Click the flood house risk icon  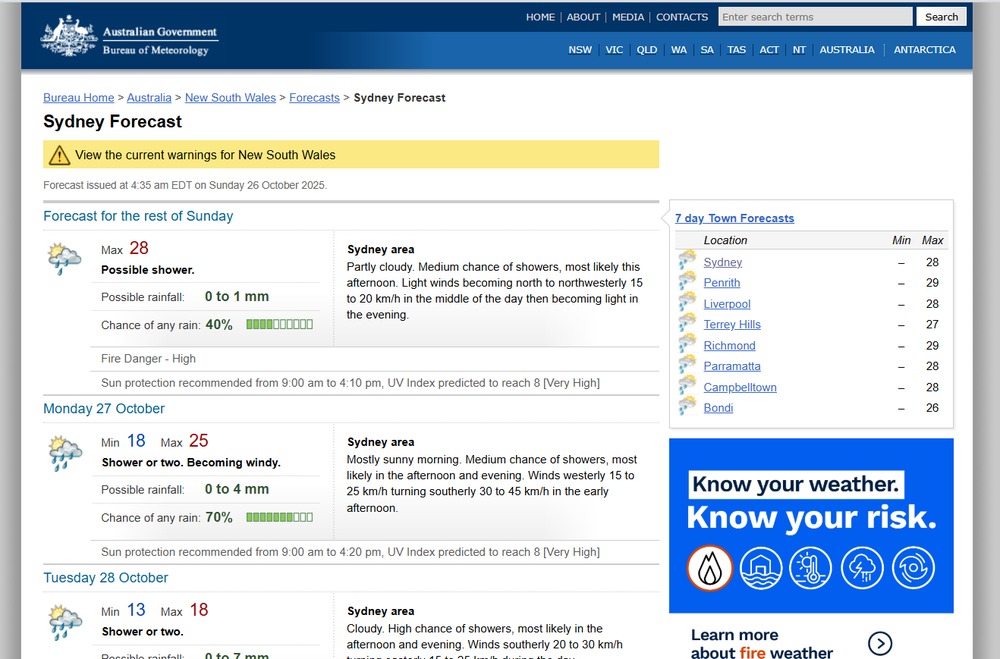tap(760, 568)
